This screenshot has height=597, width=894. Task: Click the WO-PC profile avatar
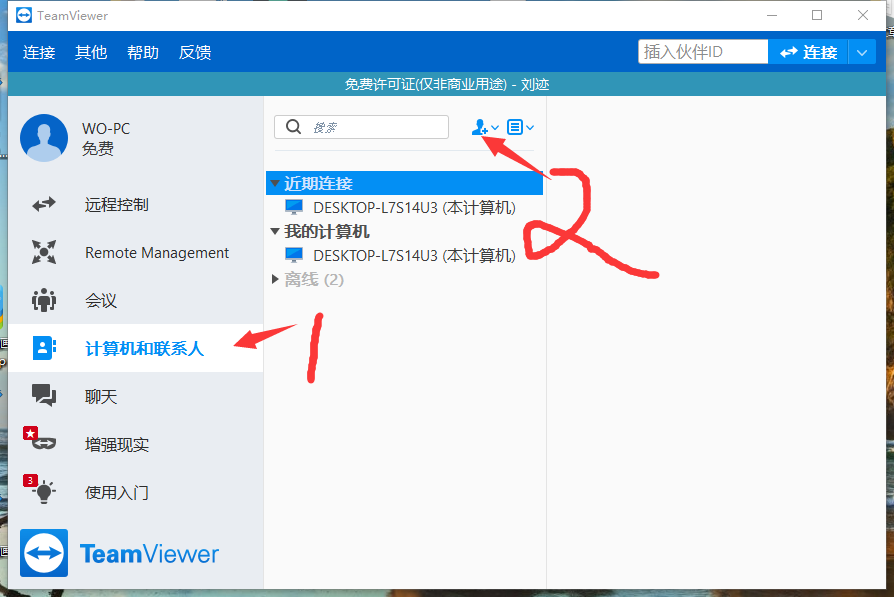[44, 138]
